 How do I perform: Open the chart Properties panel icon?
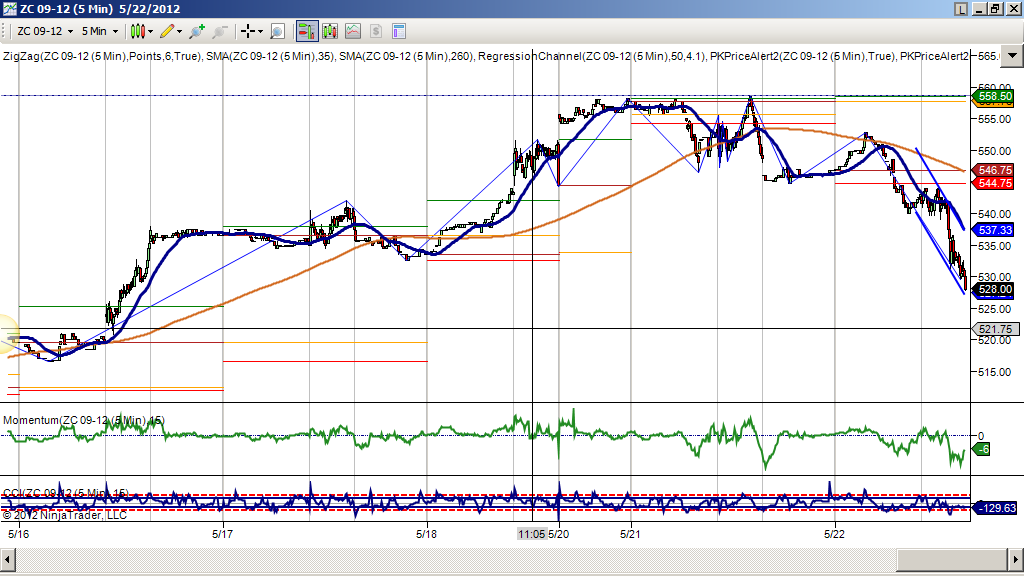point(398,31)
